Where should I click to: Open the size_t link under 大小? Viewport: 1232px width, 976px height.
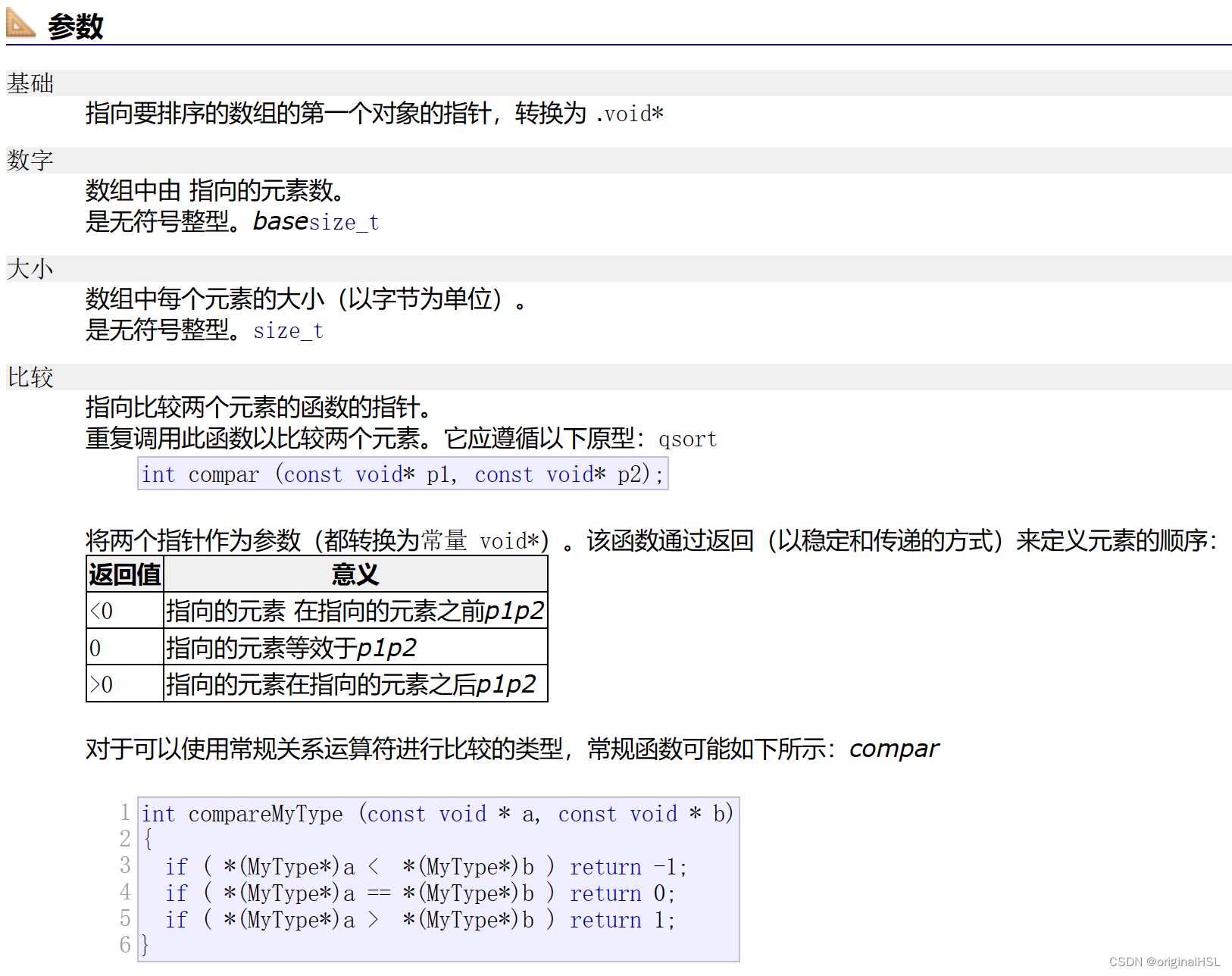click(x=288, y=331)
